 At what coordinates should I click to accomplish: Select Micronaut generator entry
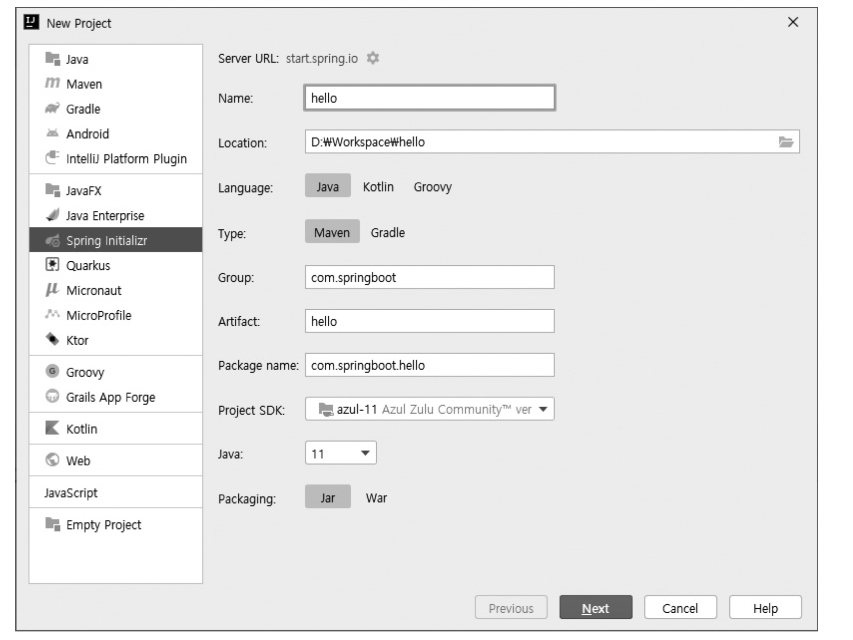coord(115,290)
